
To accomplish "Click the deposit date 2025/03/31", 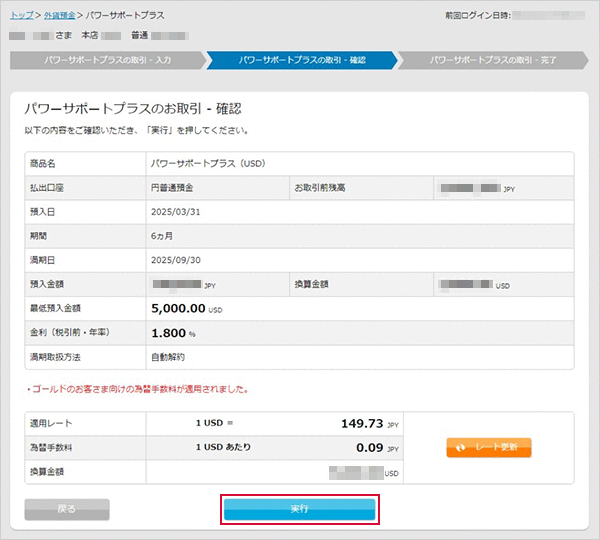I will tap(176, 212).
